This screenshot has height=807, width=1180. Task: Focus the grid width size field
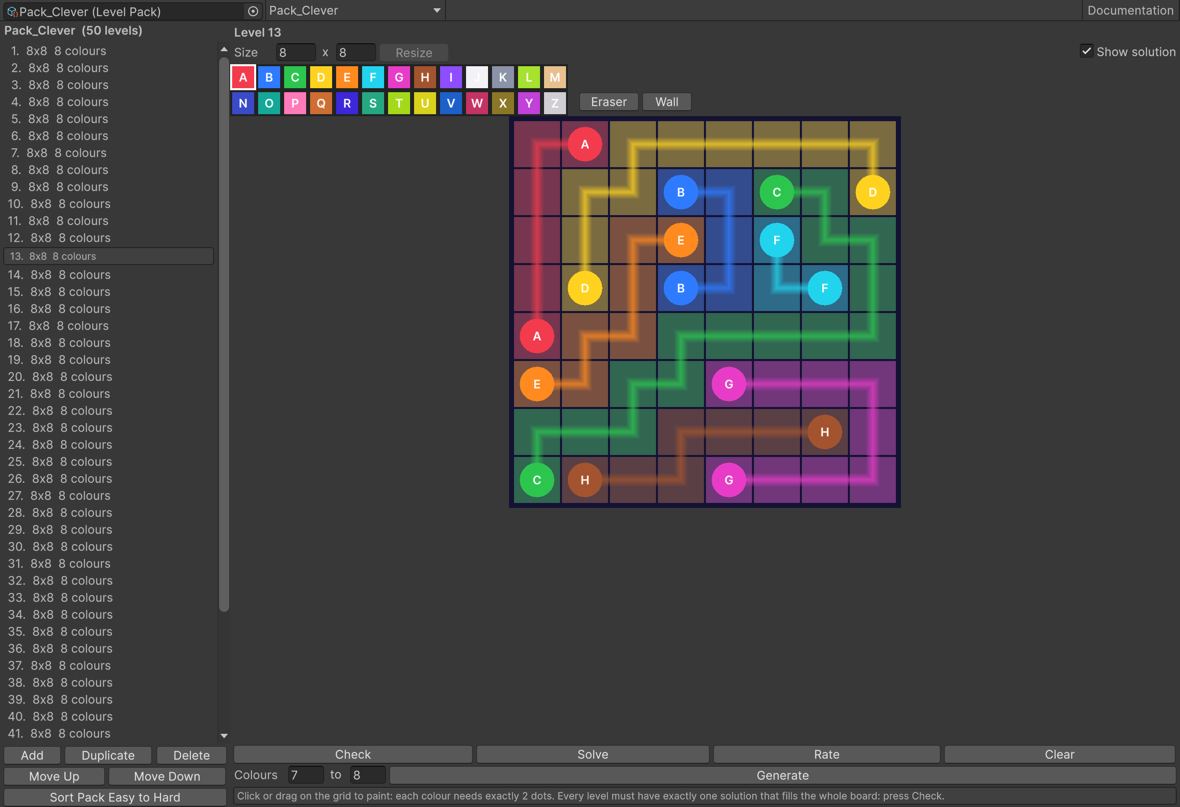click(296, 53)
